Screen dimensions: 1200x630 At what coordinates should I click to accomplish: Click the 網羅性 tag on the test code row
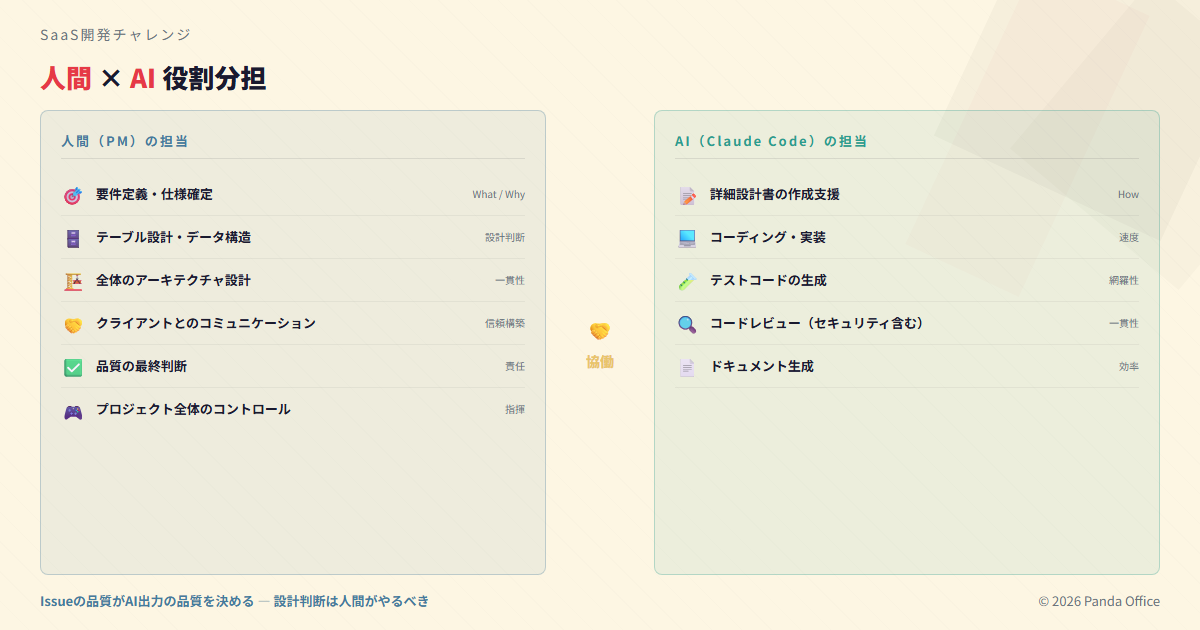coord(1123,281)
